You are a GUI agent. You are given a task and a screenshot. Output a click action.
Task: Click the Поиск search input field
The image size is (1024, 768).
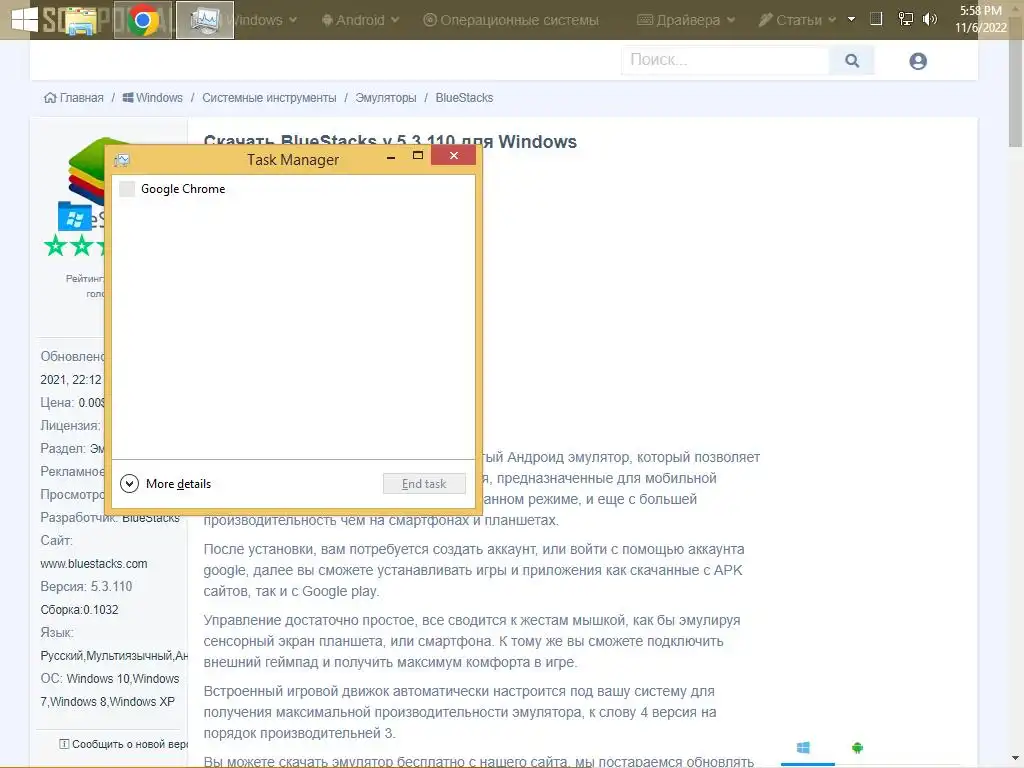point(725,60)
